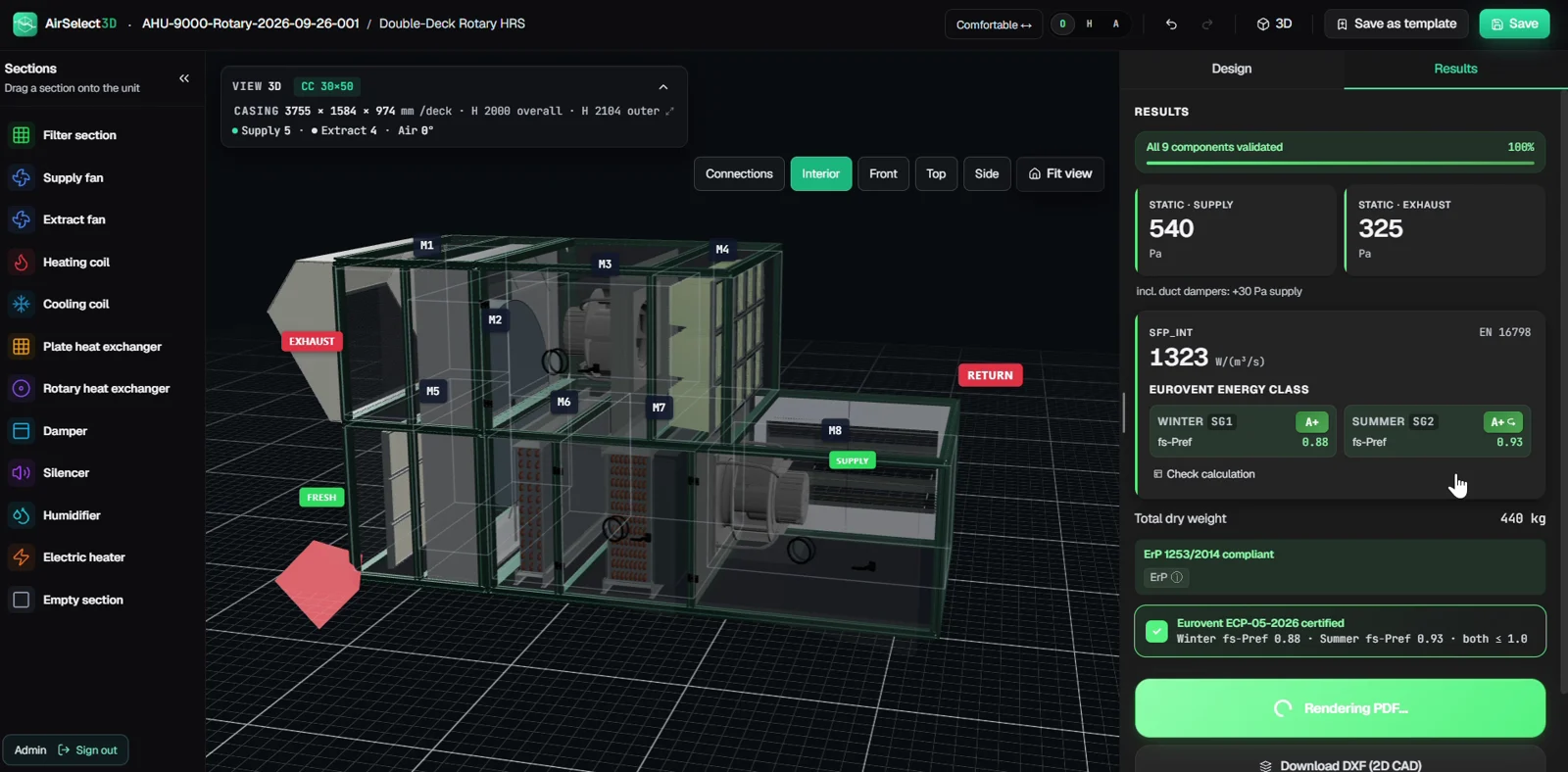Screen dimensions: 1568x772
Task: Toggle the Interior view
Action: pyautogui.click(x=820, y=174)
